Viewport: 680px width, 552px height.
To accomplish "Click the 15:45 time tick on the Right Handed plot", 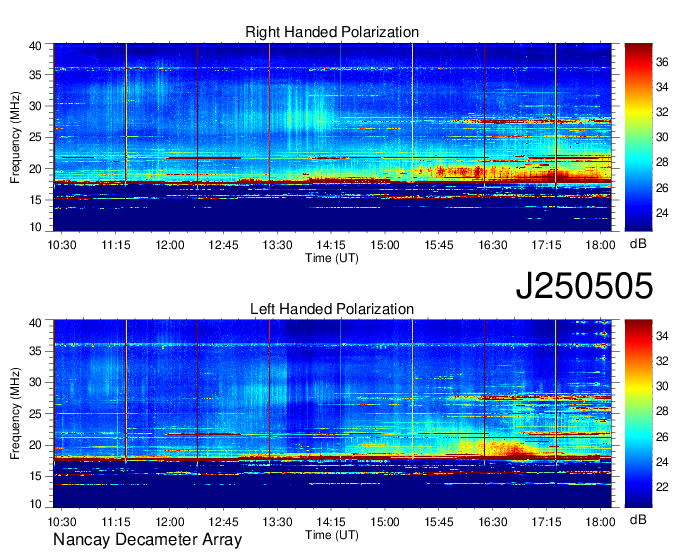I will [439, 245].
